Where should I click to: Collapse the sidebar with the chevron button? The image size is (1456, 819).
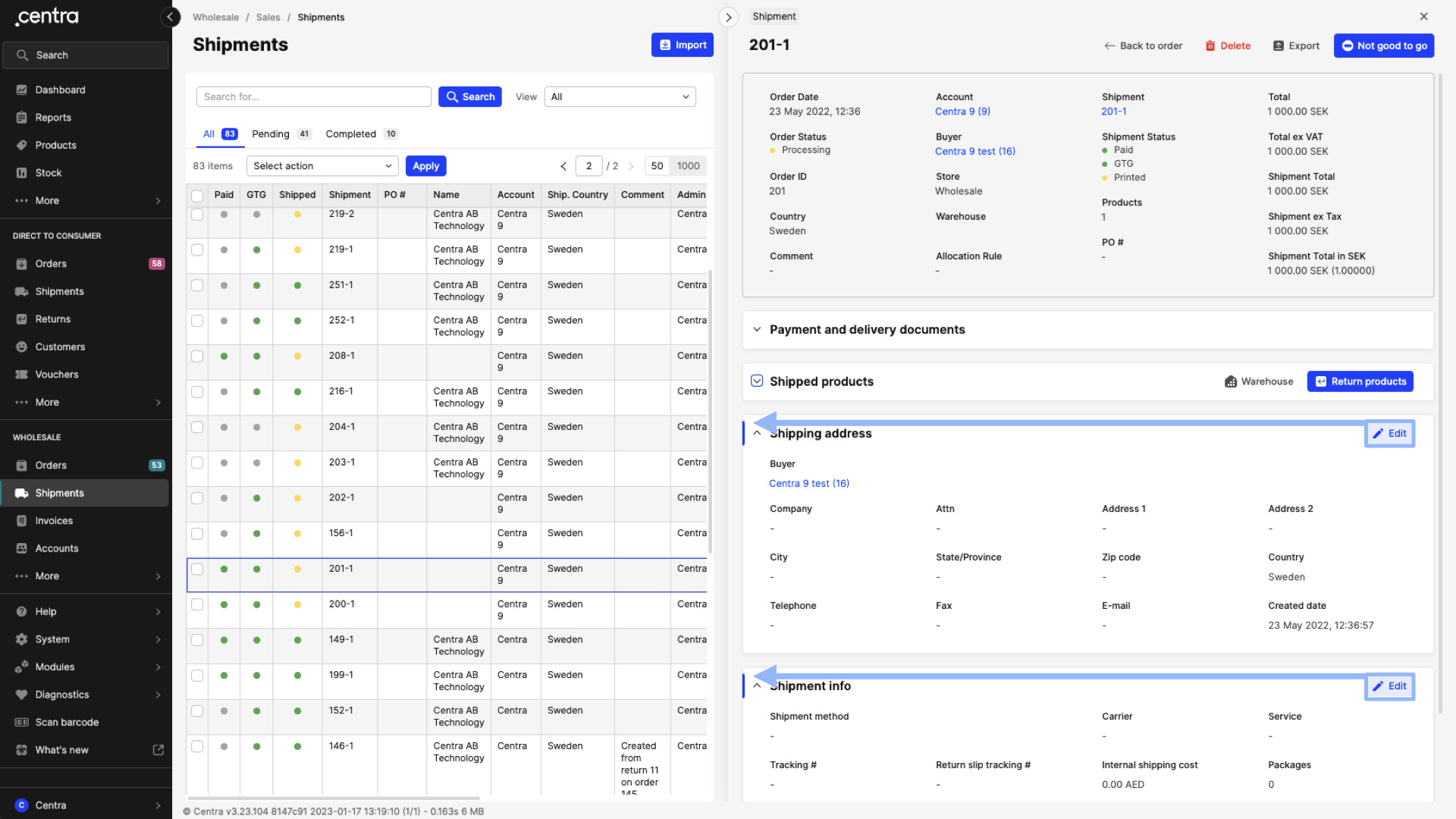[x=170, y=17]
